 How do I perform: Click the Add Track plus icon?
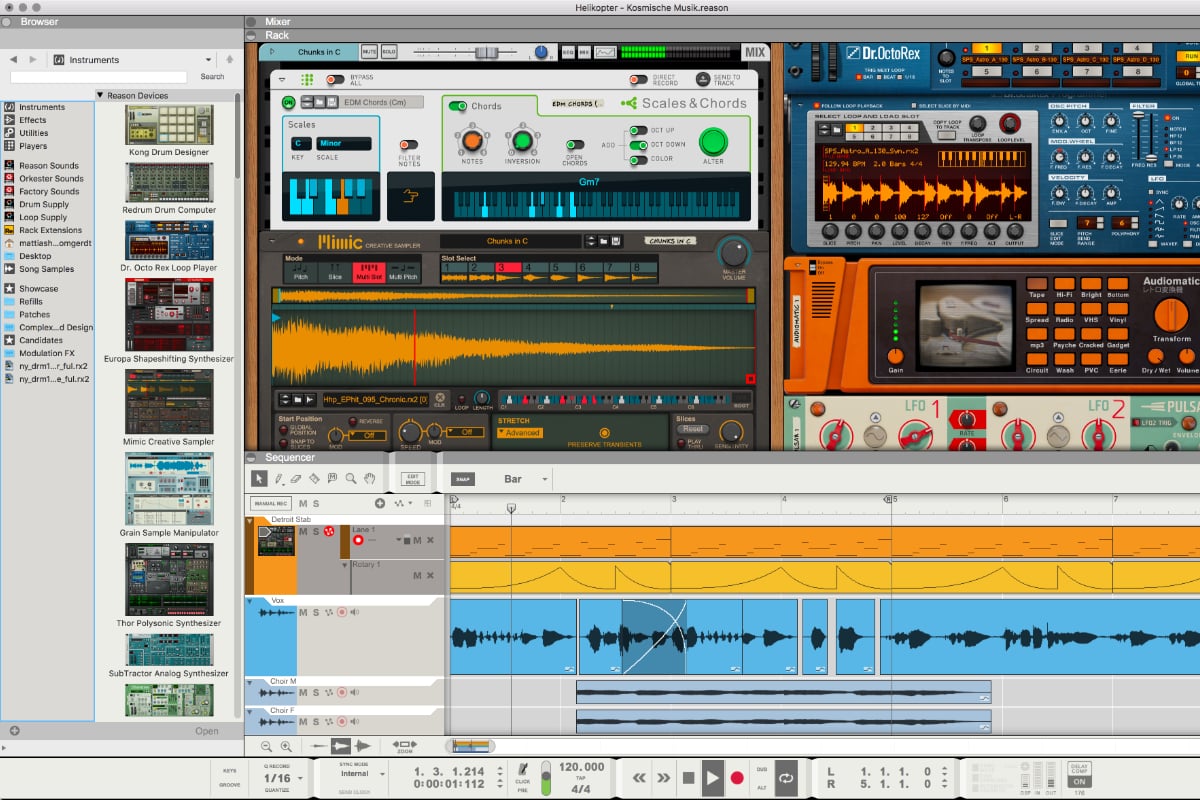(x=380, y=504)
